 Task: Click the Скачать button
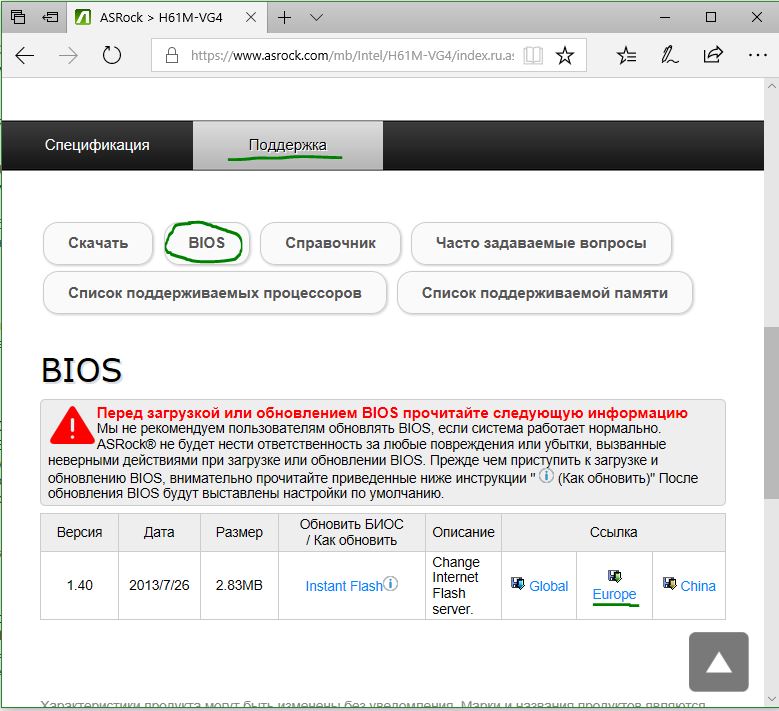pos(98,243)
